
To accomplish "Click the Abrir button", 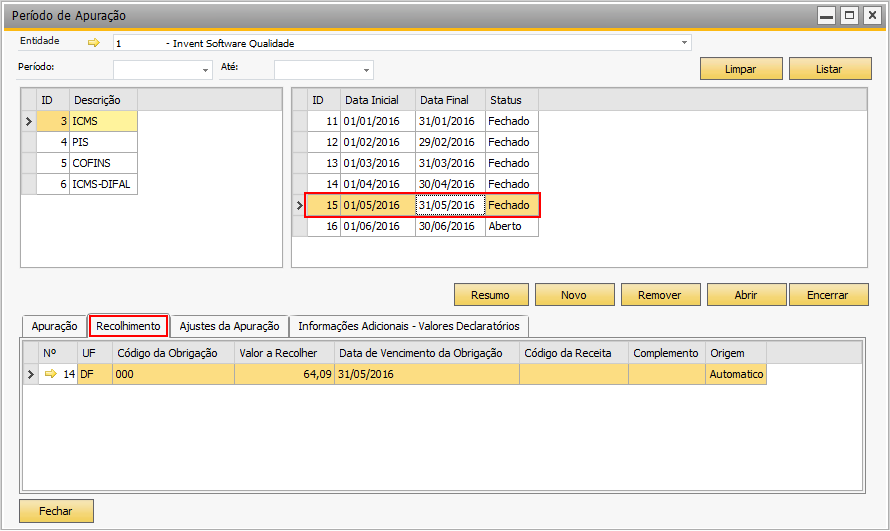I will click(746, 295).
